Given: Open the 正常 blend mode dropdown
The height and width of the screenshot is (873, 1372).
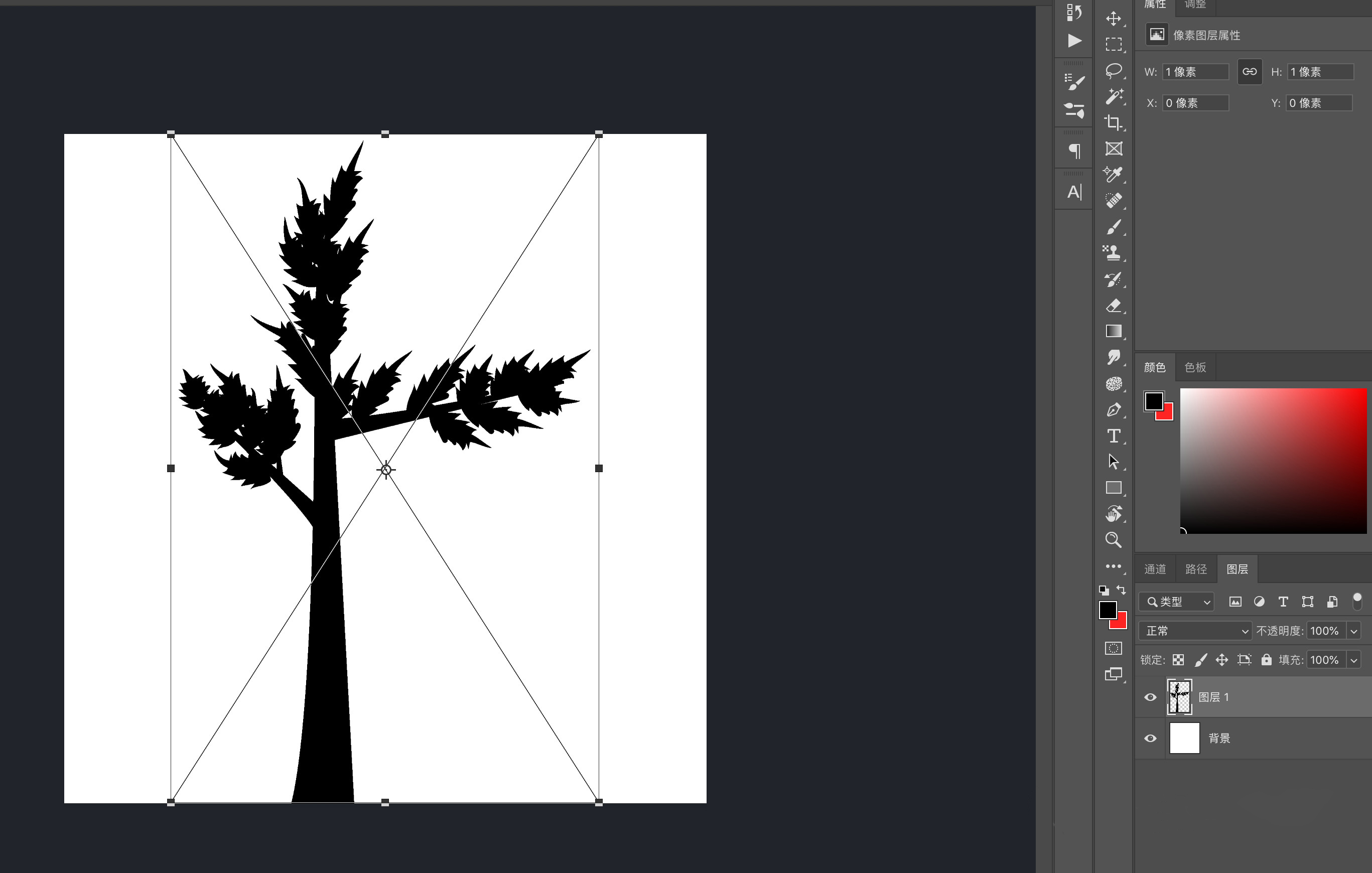Looking at the screenshot, I should pyautogui.click(x=1195, y=631).
